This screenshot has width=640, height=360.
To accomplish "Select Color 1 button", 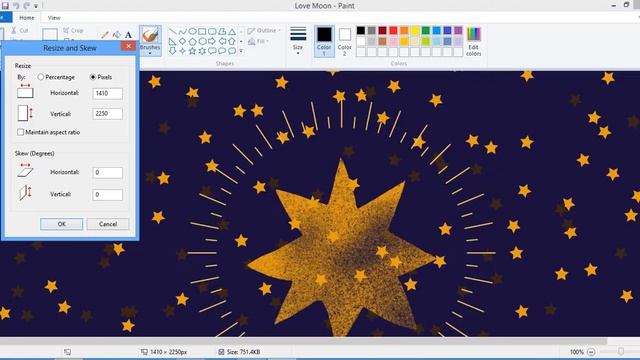I will point(324,41).
